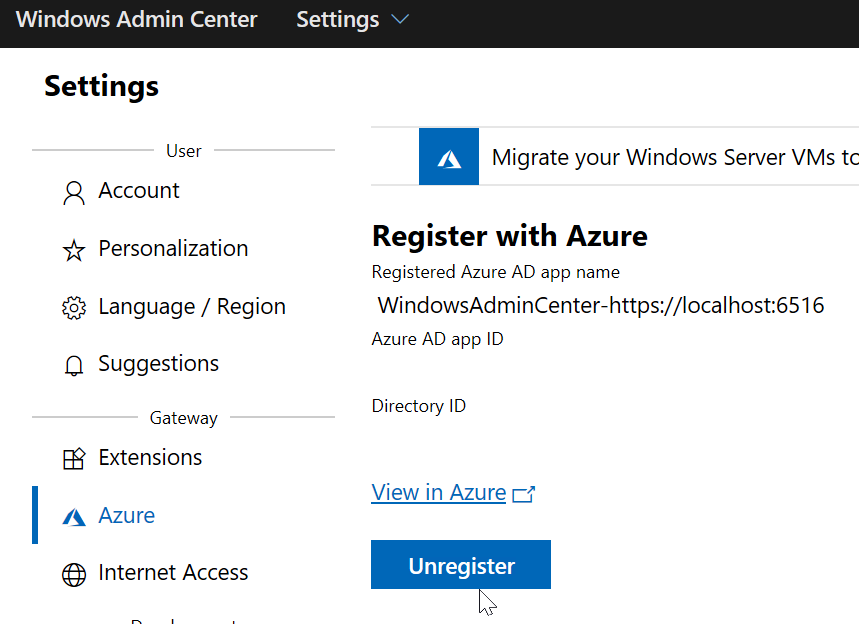Switch to Language / Region settings
859x624 pixels.
(192, 307)
